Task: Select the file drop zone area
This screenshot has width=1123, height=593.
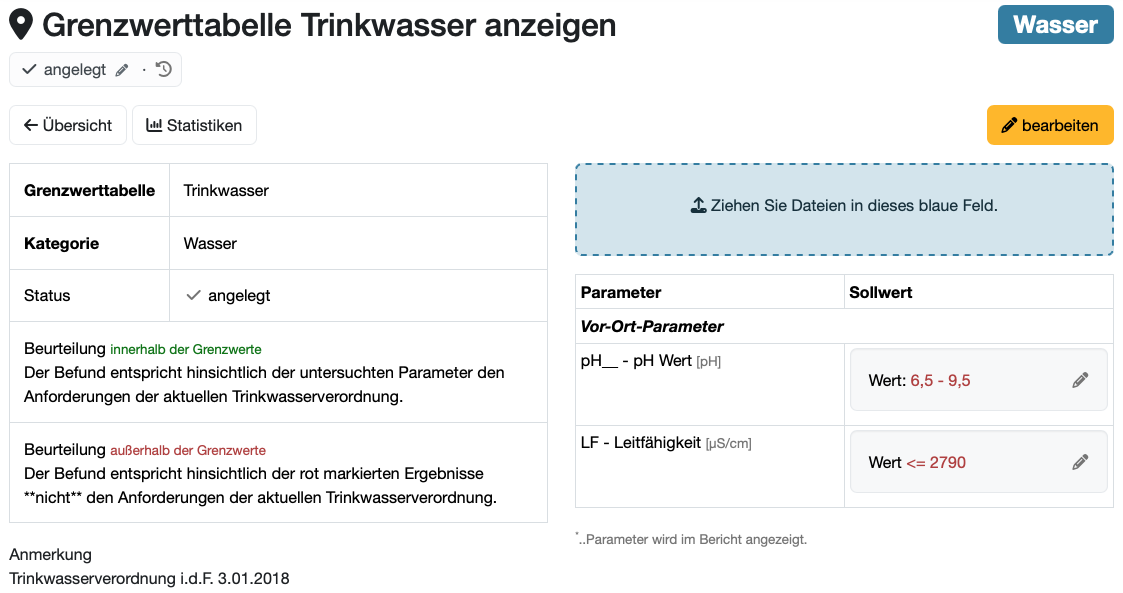Action: pos(843,208)
